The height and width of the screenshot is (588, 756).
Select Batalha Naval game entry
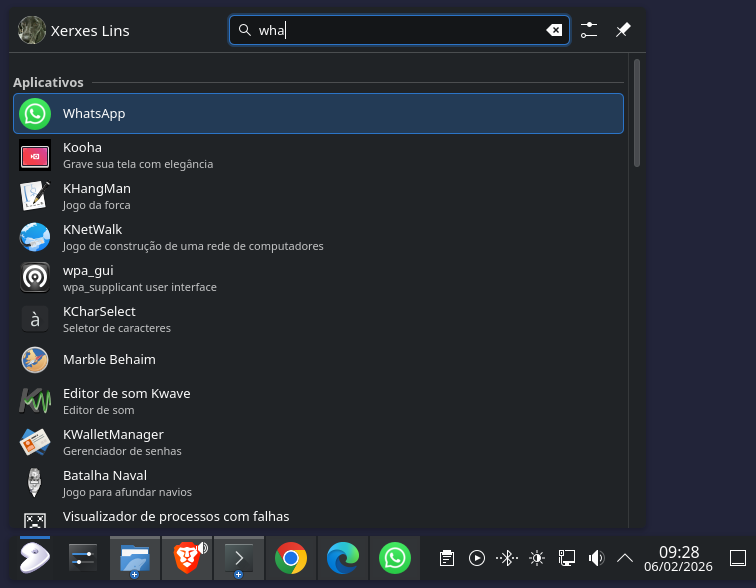point(318,483)
